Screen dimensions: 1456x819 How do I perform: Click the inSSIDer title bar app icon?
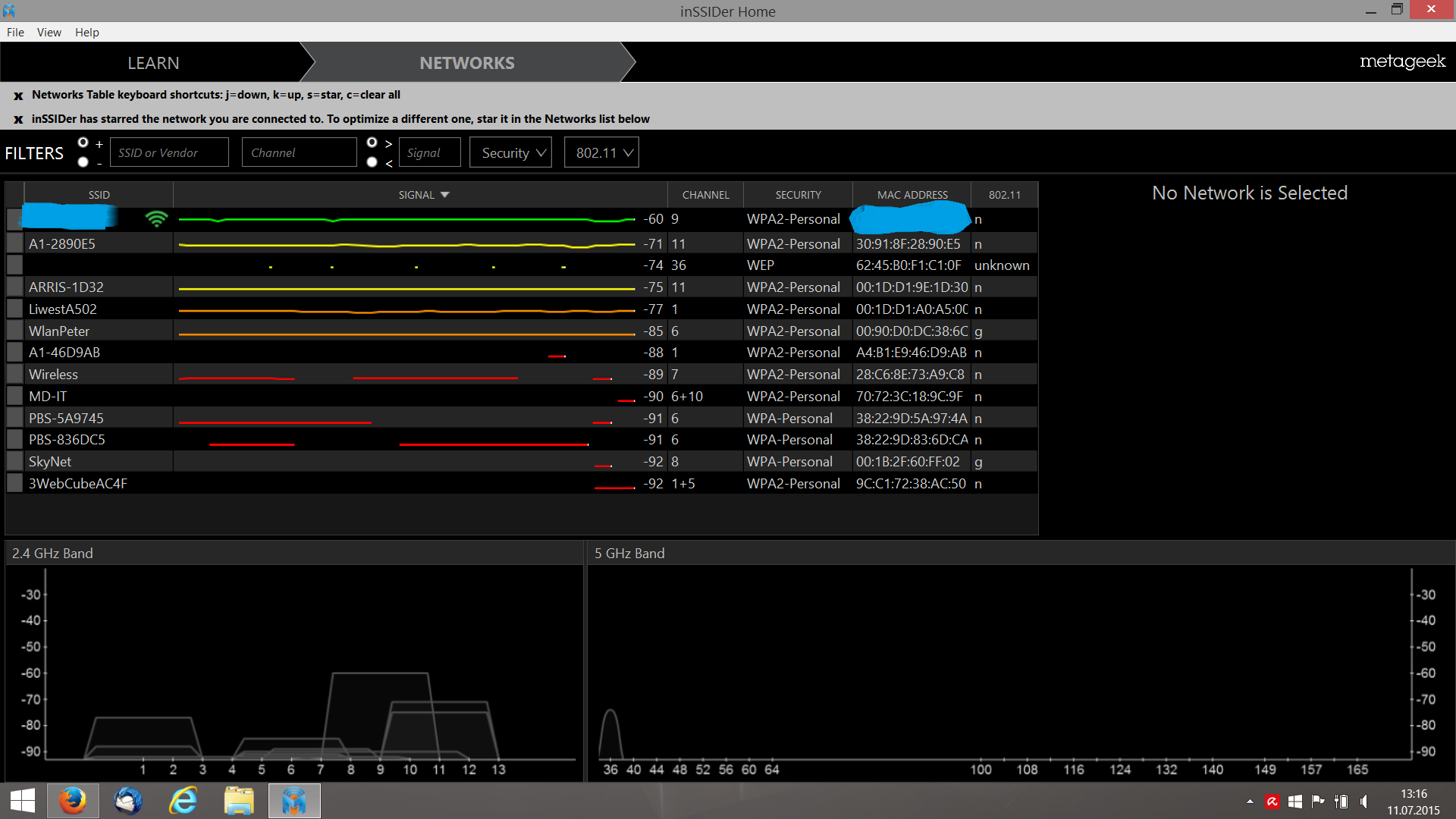point(9,11)
